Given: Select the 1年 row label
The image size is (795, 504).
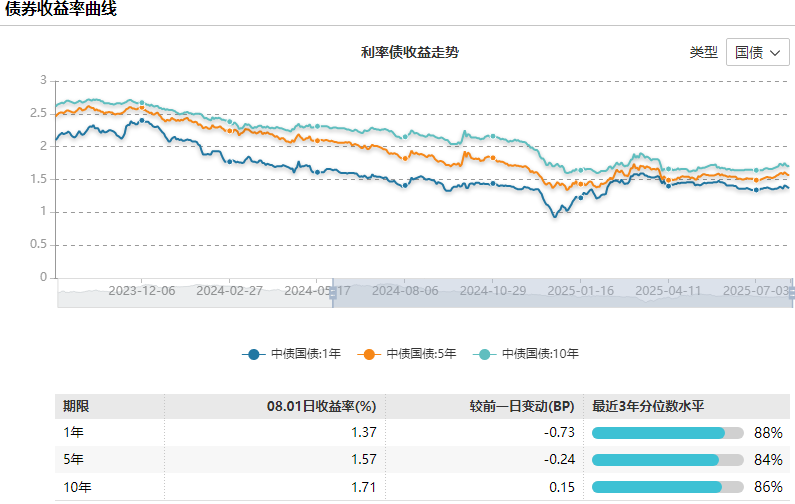Looking at the screenshot, I should click(x=74, y=433).
